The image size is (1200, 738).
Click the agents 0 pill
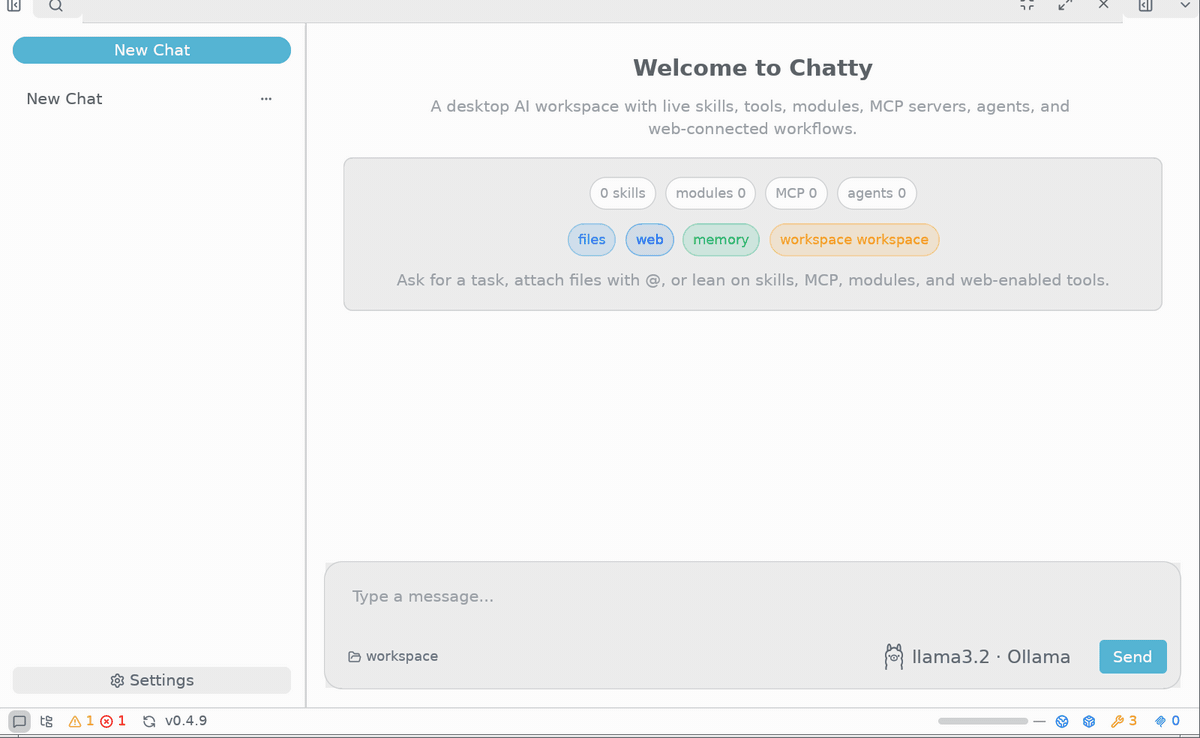click(x=877, y=193)
